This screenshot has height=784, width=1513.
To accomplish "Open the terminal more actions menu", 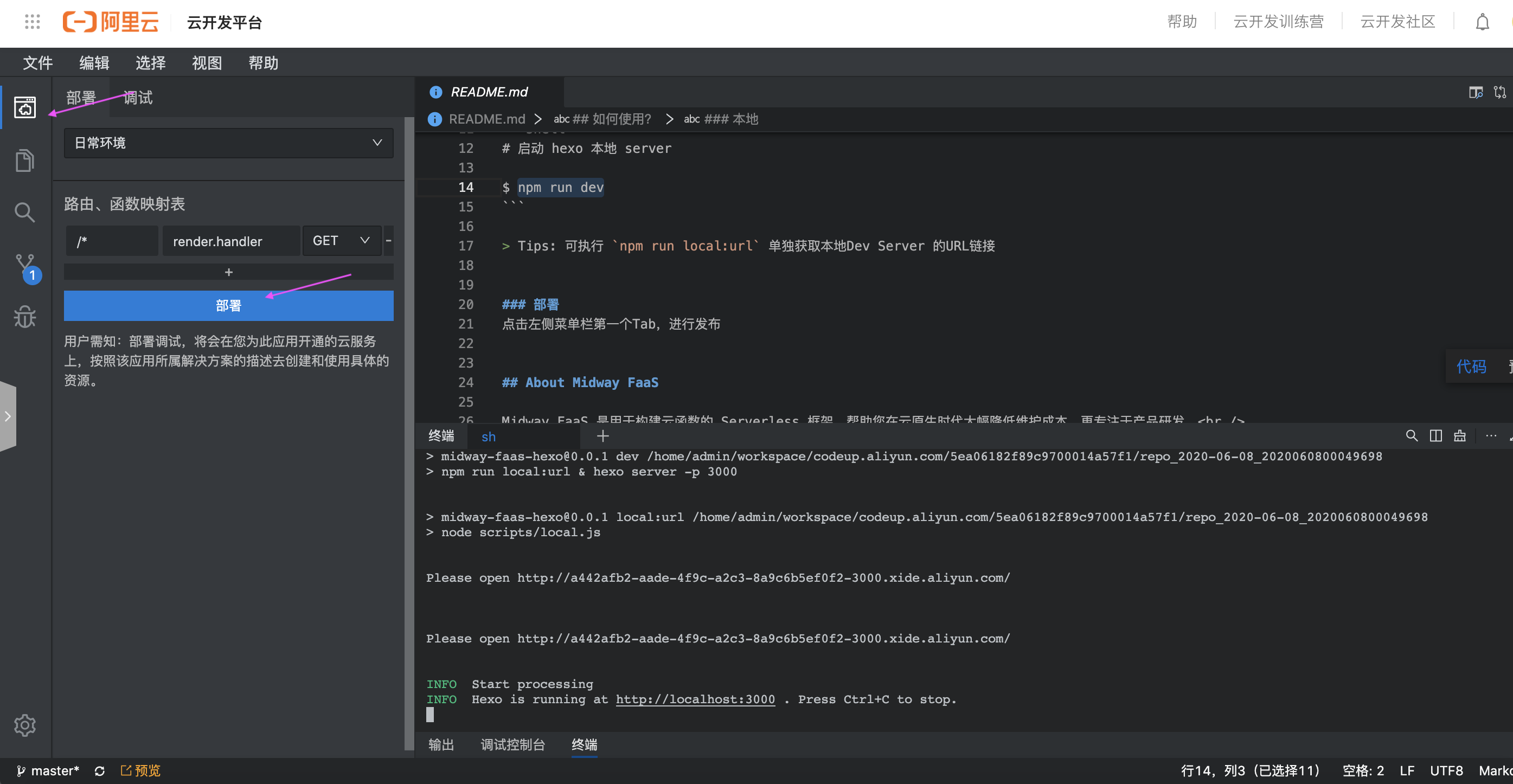I will pos(1491,436).
